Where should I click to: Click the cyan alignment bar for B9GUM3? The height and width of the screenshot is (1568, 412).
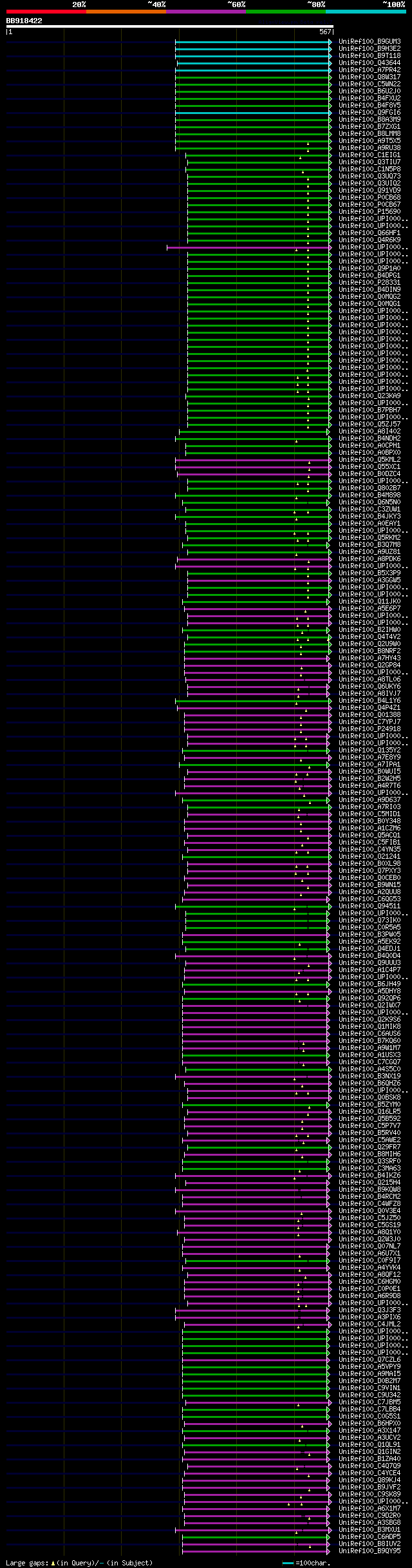tap(253, 42)
